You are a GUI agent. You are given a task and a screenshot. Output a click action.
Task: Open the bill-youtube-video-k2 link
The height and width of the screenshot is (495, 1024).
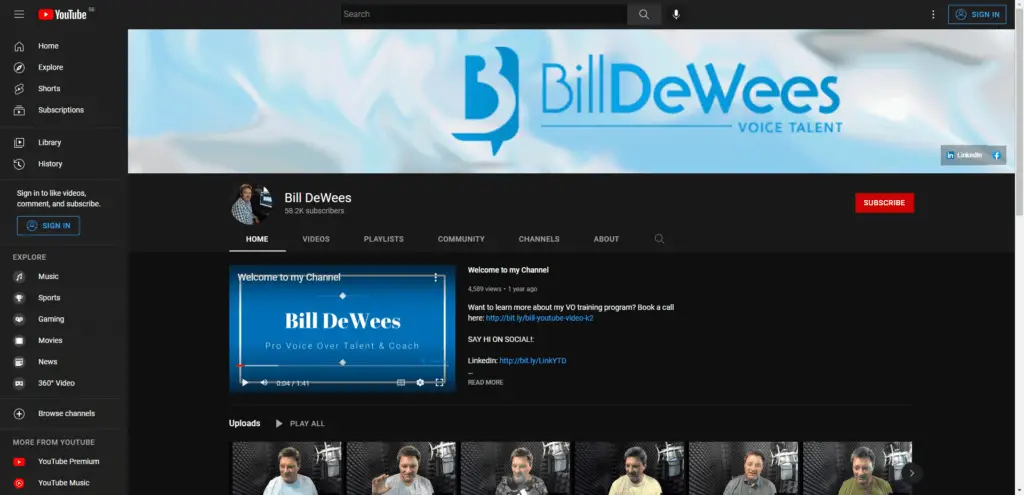tap(539, 318)
